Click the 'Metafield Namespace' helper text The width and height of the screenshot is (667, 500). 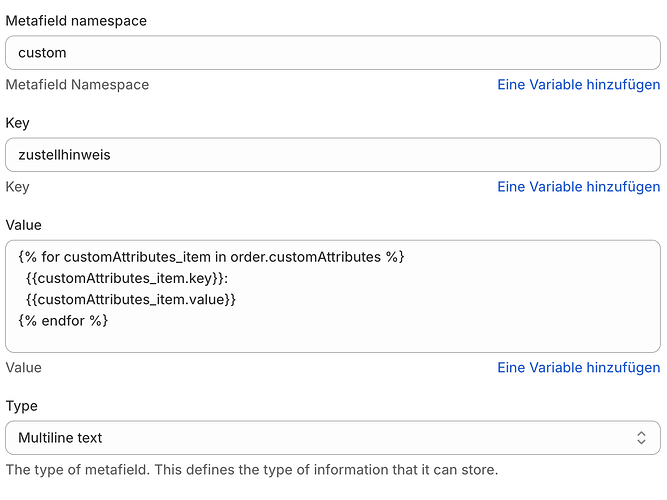pos(77,85)
